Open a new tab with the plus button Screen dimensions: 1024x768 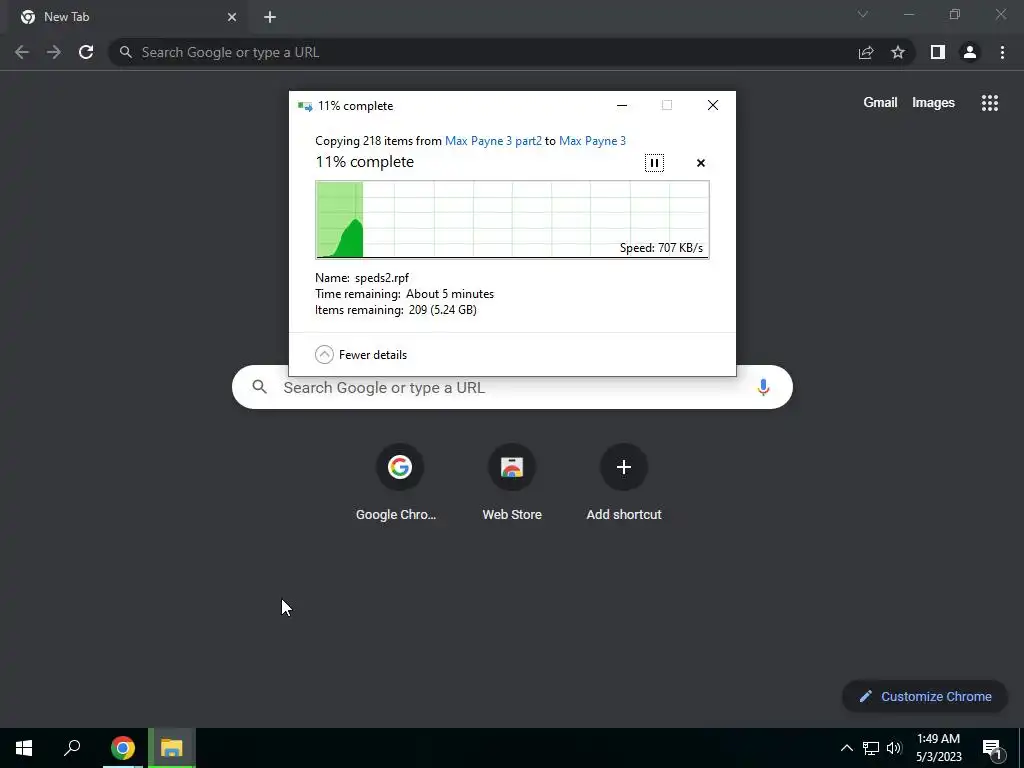click(x=270, y=17)
